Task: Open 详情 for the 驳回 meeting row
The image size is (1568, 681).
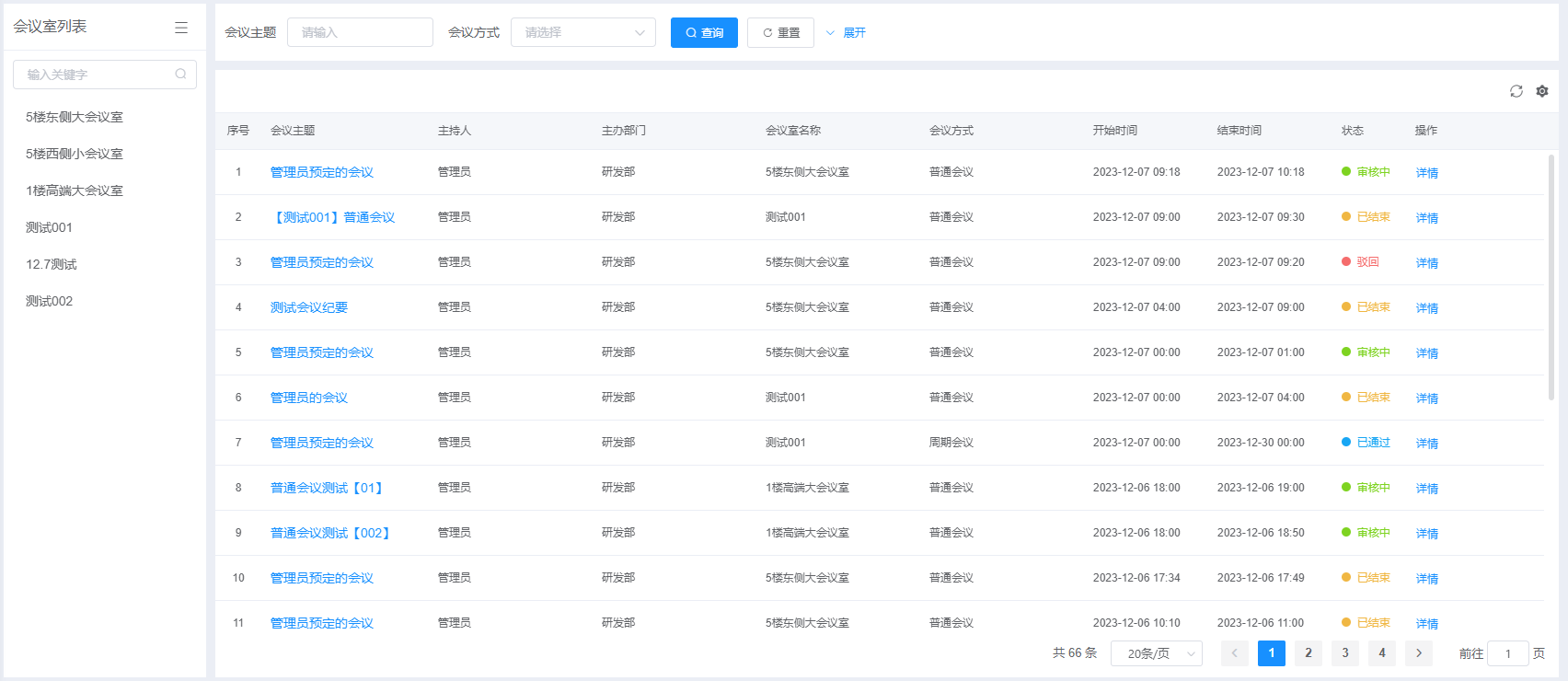Action: point(1426,263)
